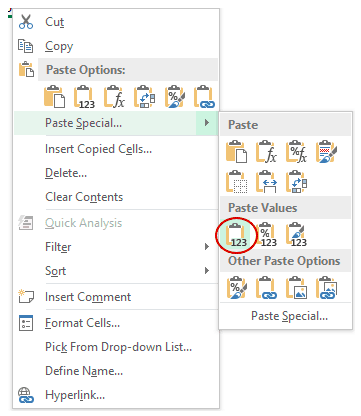This screenshot has width=361, height=416.
Task: Open the Filter menu entry
Action: [x=116, y=247]
